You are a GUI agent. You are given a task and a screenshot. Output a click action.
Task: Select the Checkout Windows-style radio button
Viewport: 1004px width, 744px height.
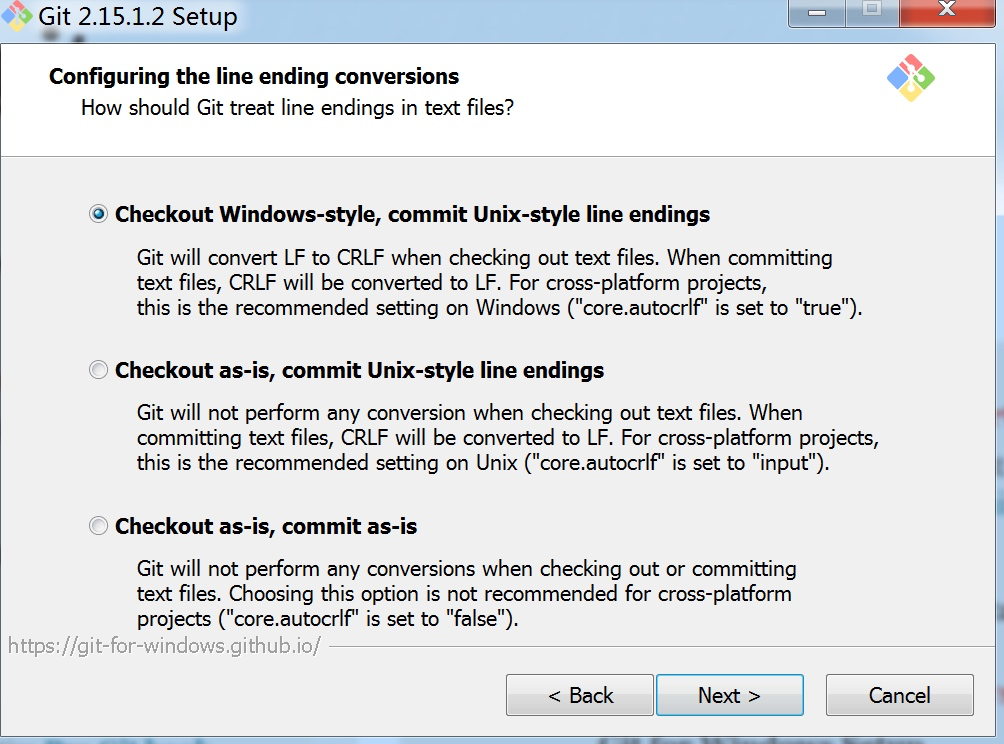pos(99,214)
